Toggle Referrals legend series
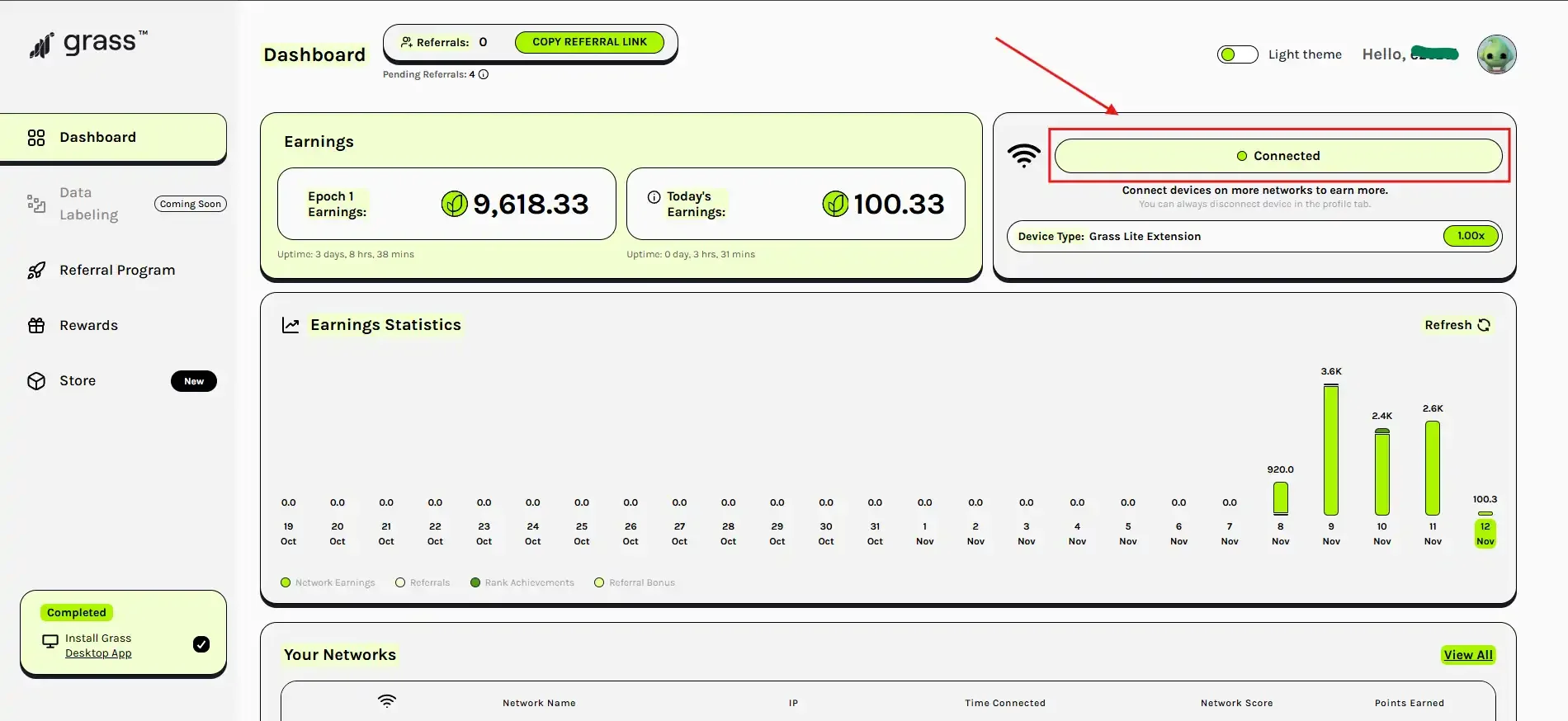Image resolution: width=1568 pixels, height=721 pixels. click(x=423, y=582)
